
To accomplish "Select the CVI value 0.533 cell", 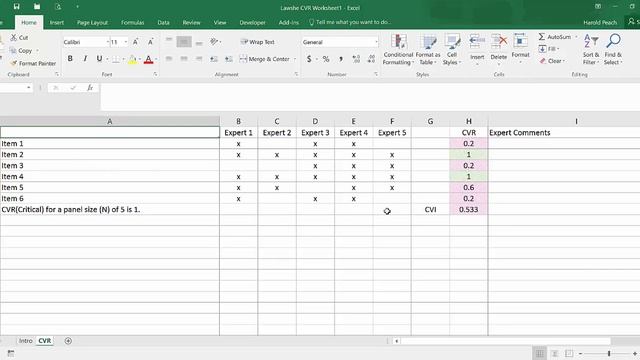I will tap(469, 209).
